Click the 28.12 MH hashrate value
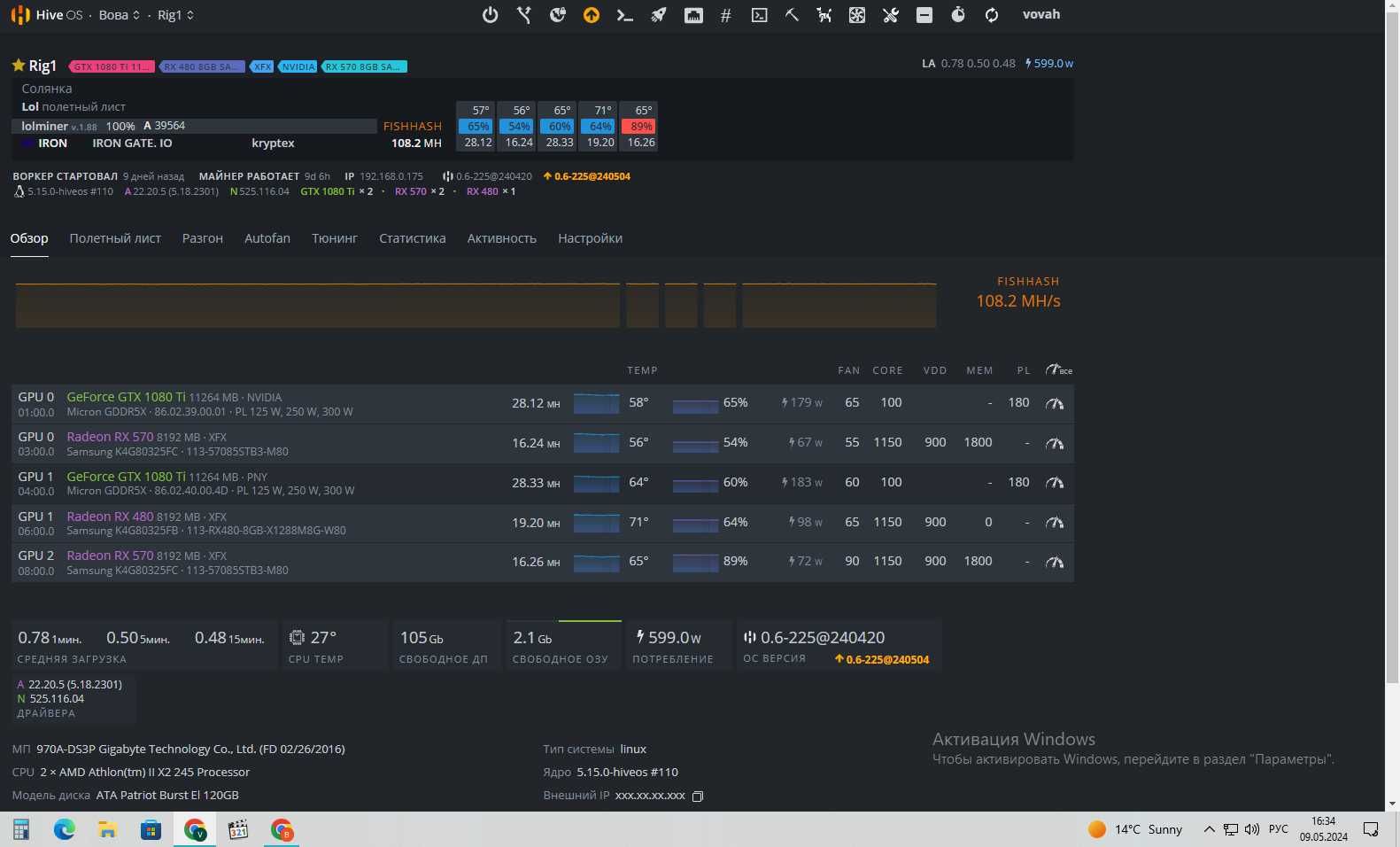This screenshot has width=1400, height=847. coord(536,403)
